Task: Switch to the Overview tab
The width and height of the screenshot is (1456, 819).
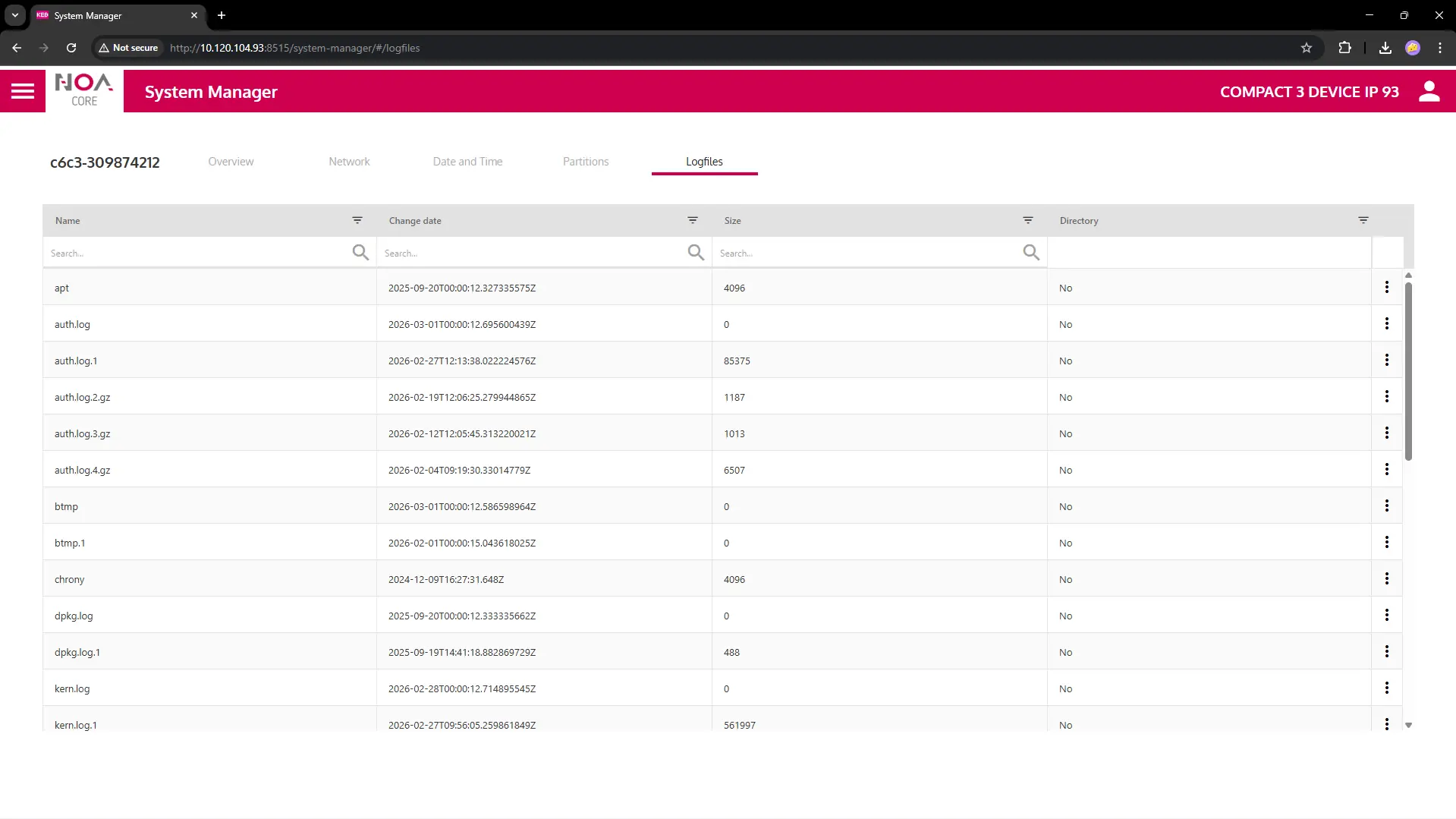Action: [x=231, y=162]
